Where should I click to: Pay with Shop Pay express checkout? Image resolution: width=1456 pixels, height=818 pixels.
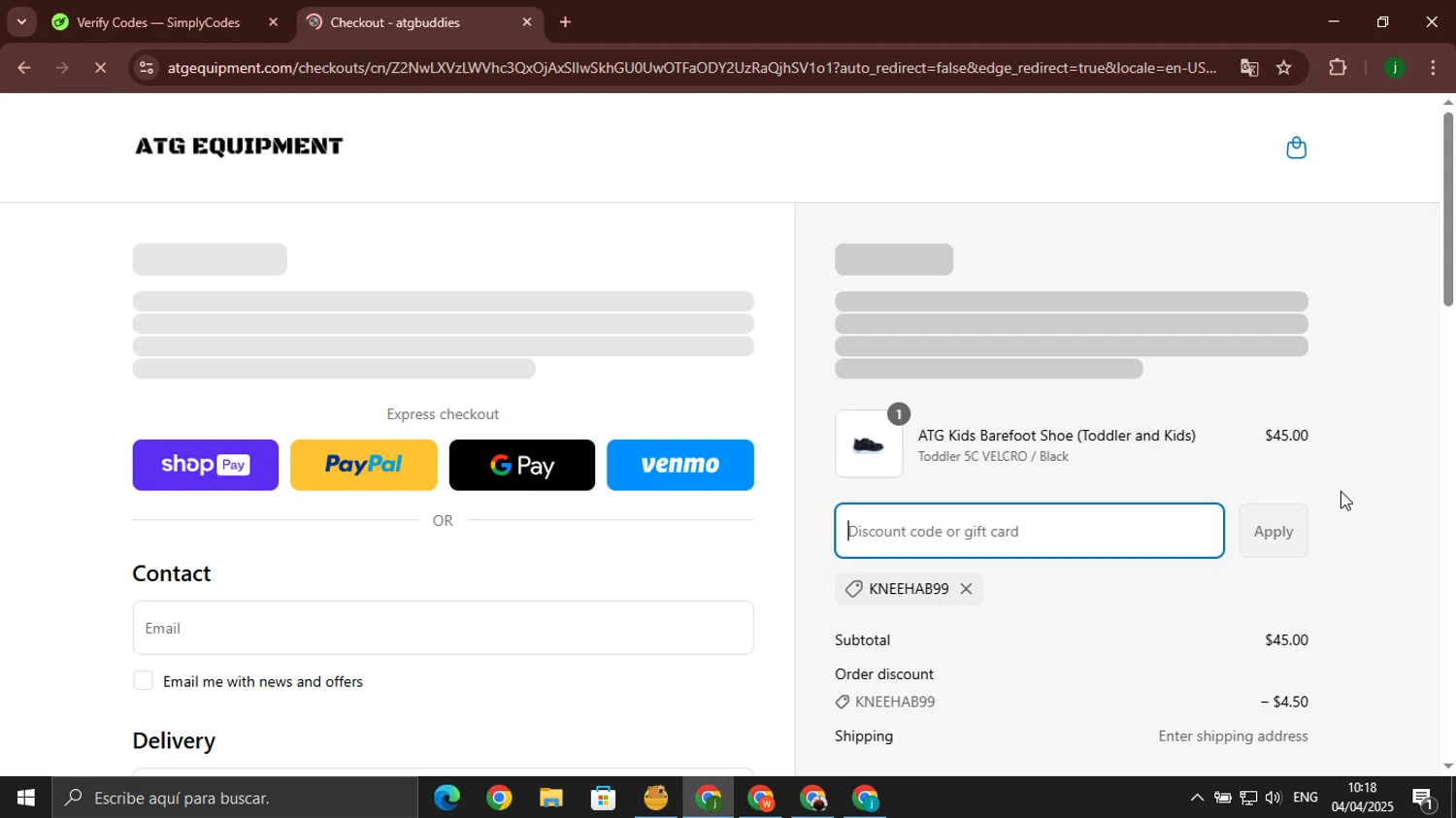point(206,465)
